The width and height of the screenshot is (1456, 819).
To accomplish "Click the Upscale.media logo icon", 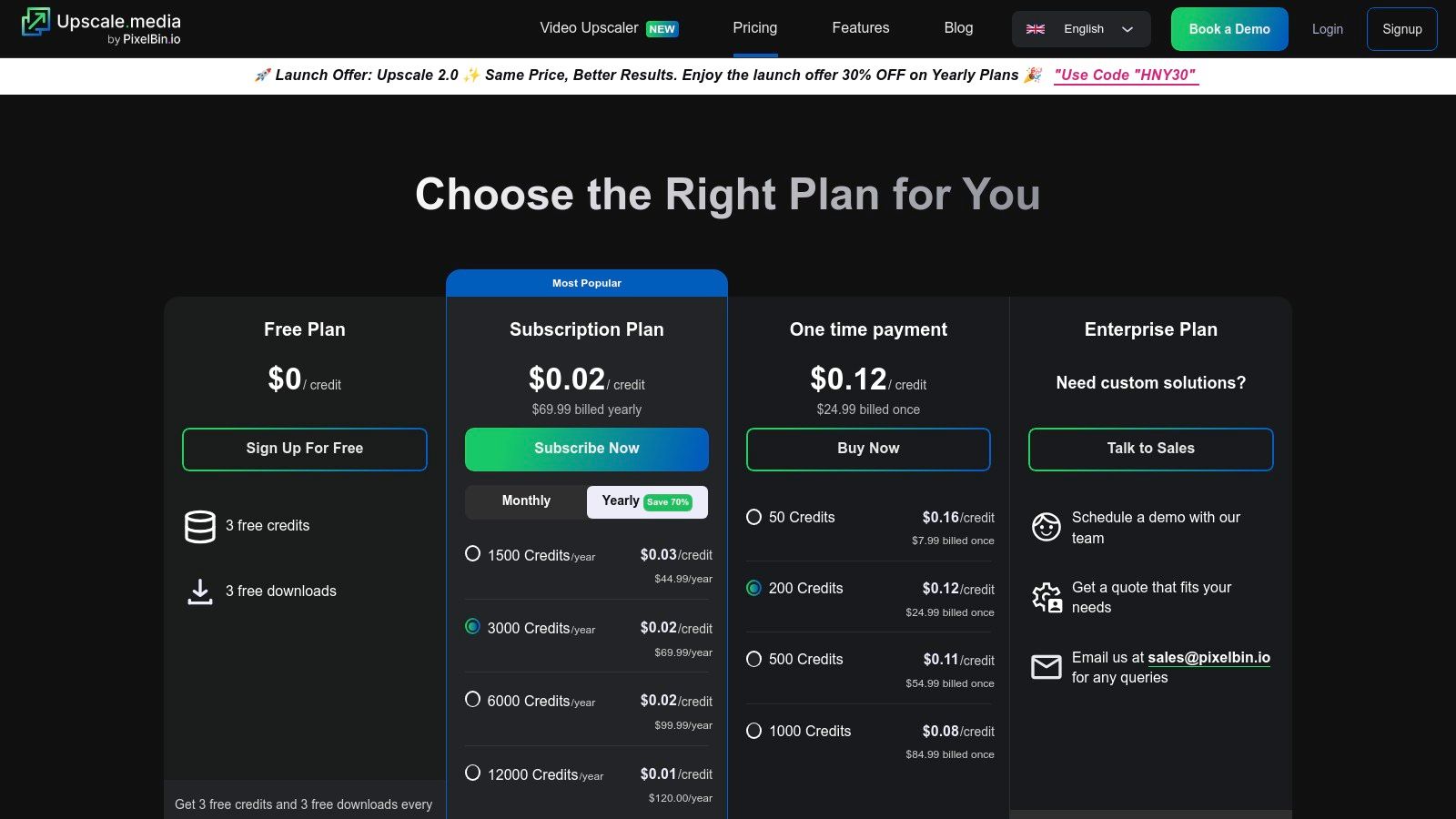I will [36, 22].
